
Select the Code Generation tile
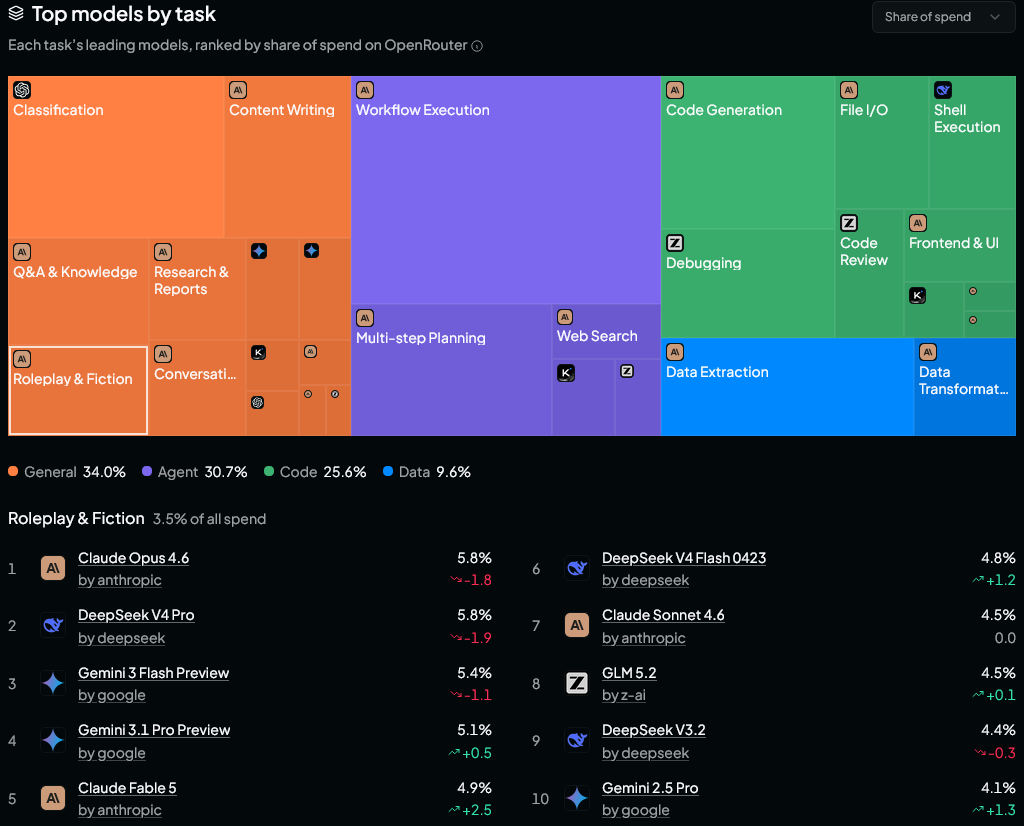coord(747,152)
